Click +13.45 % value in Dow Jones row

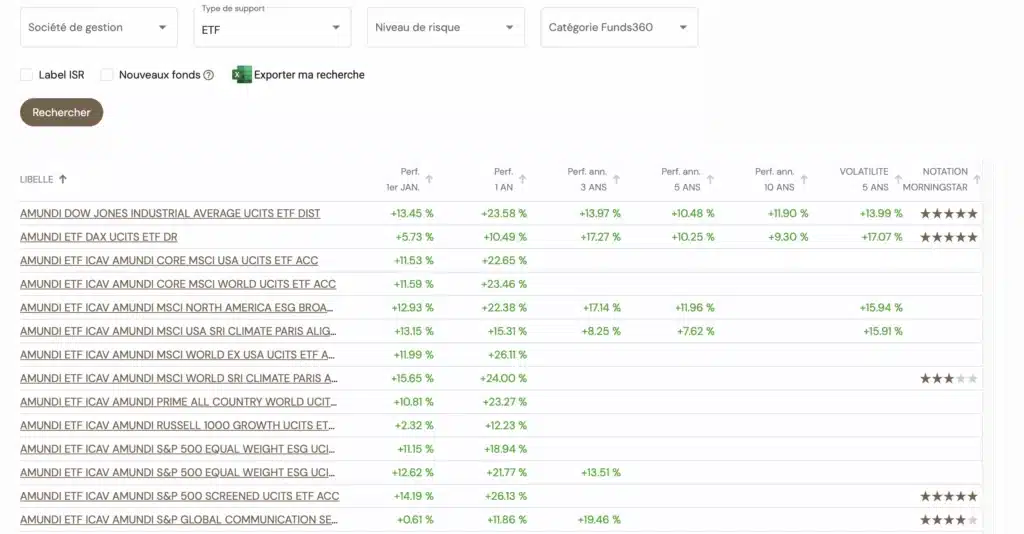coord(412,213)
